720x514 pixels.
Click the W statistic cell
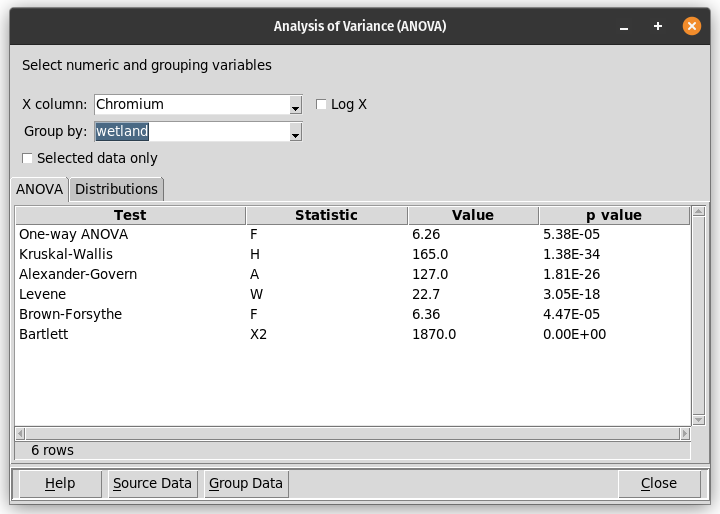pyautogui.click(x=256, y=294)
